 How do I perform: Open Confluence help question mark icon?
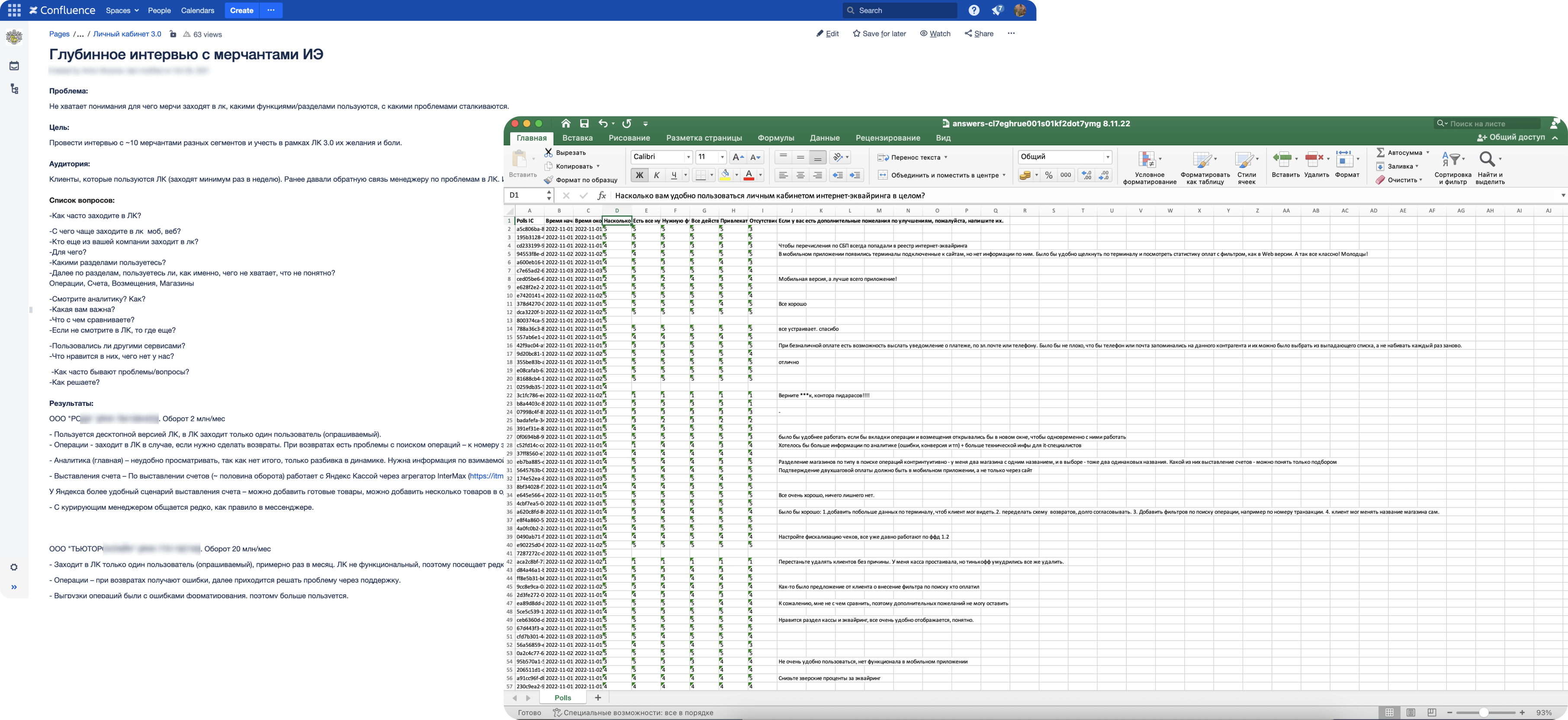974,10
